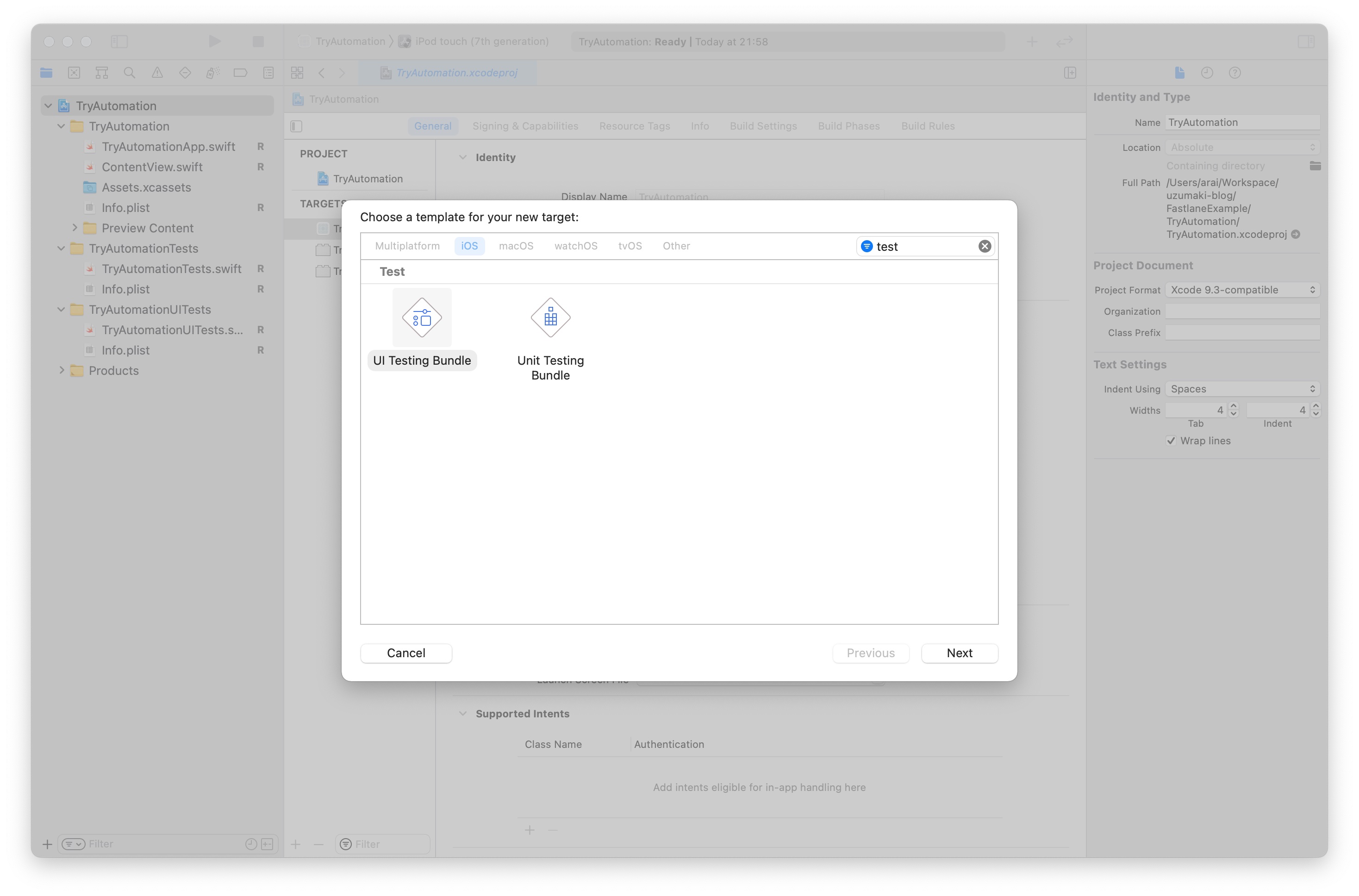Toggle the Wrap lines checkbox
This screenshot has width=1359, height=896.
point(1171,441)
